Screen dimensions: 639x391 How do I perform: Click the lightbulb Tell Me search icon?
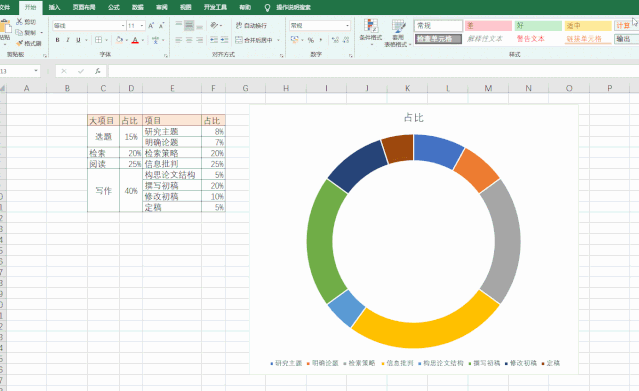click(267, 7)
